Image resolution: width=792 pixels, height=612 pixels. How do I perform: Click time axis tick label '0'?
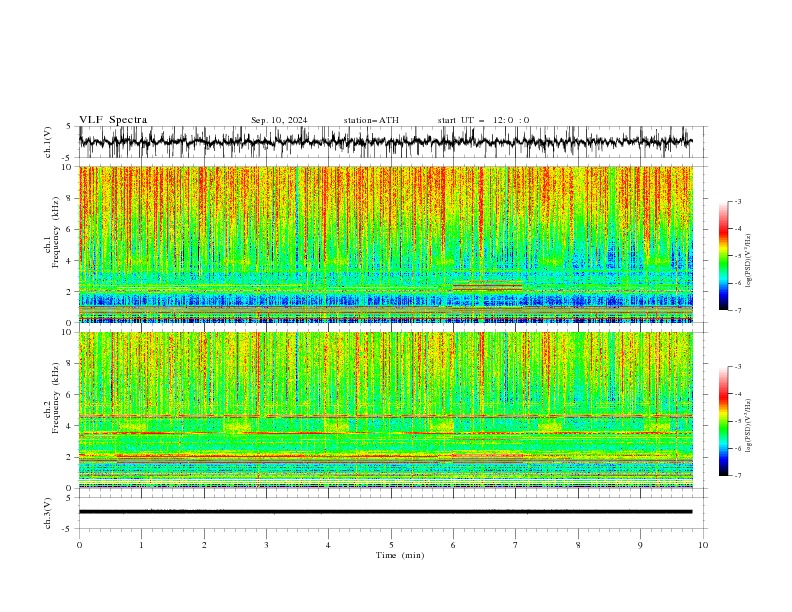click(79, 545)
